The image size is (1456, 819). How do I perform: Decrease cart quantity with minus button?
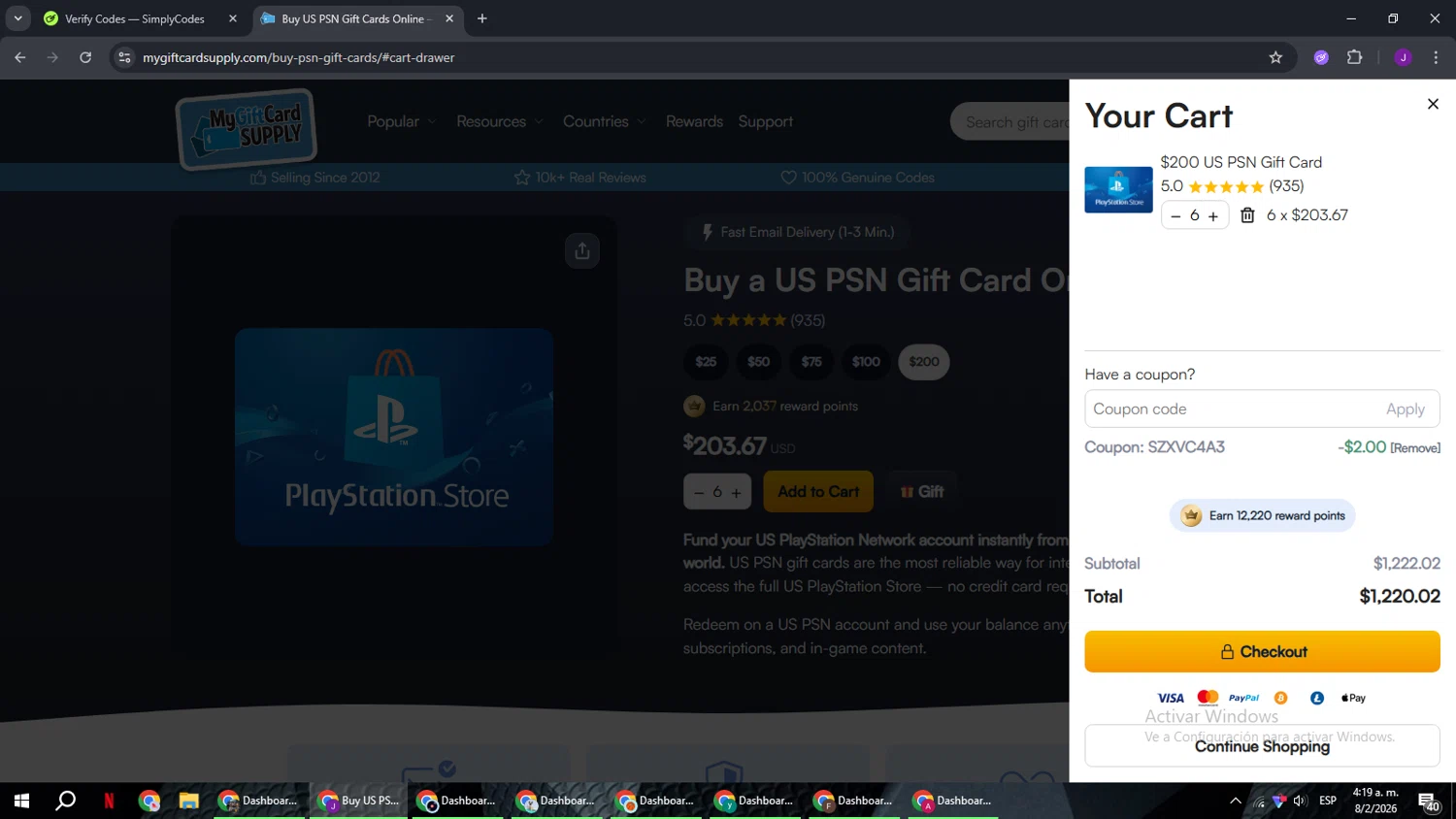click(1175, 215)
